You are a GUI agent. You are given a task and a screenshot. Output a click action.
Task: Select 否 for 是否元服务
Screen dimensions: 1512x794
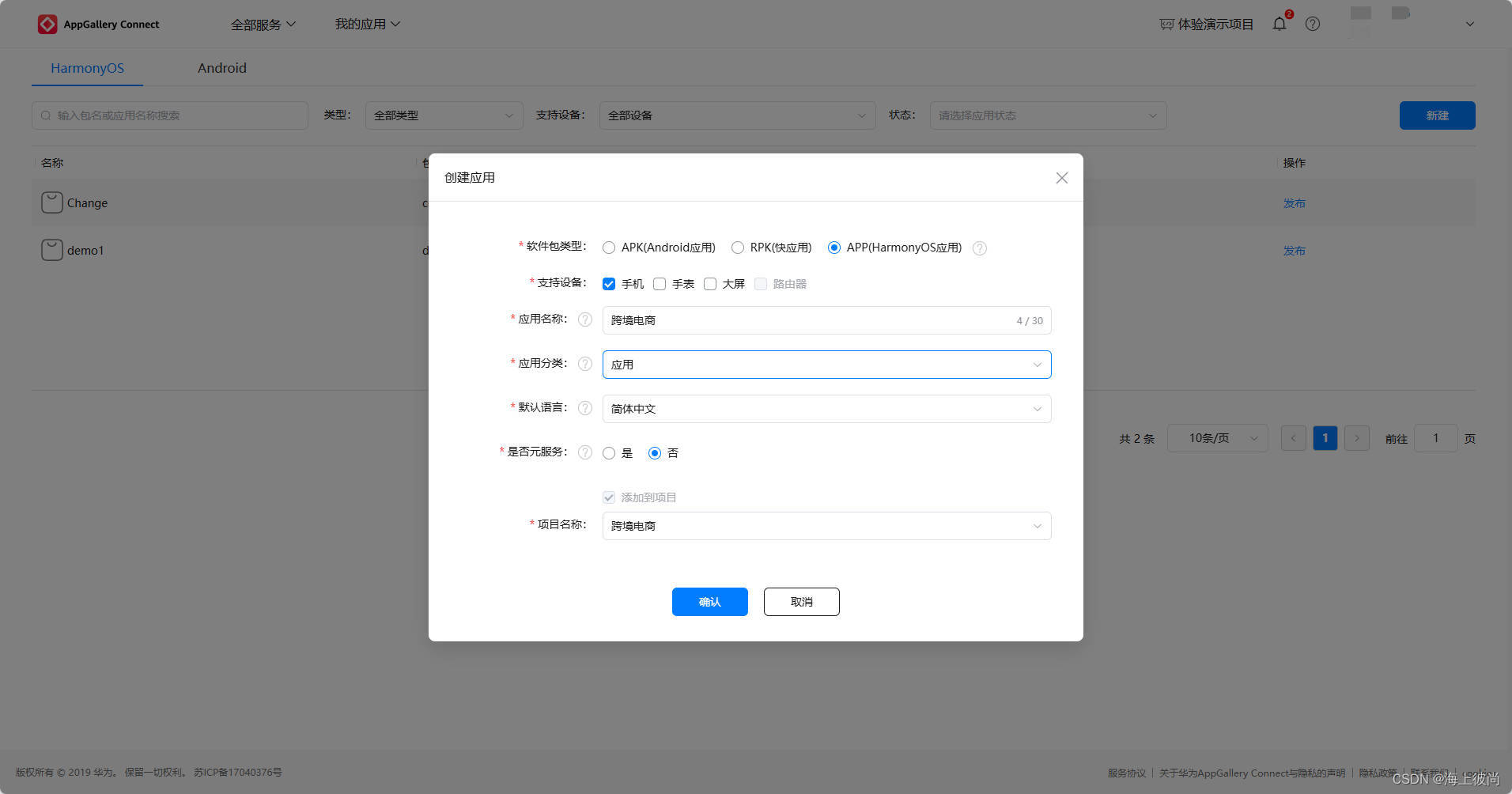click(x=655, y=453)
